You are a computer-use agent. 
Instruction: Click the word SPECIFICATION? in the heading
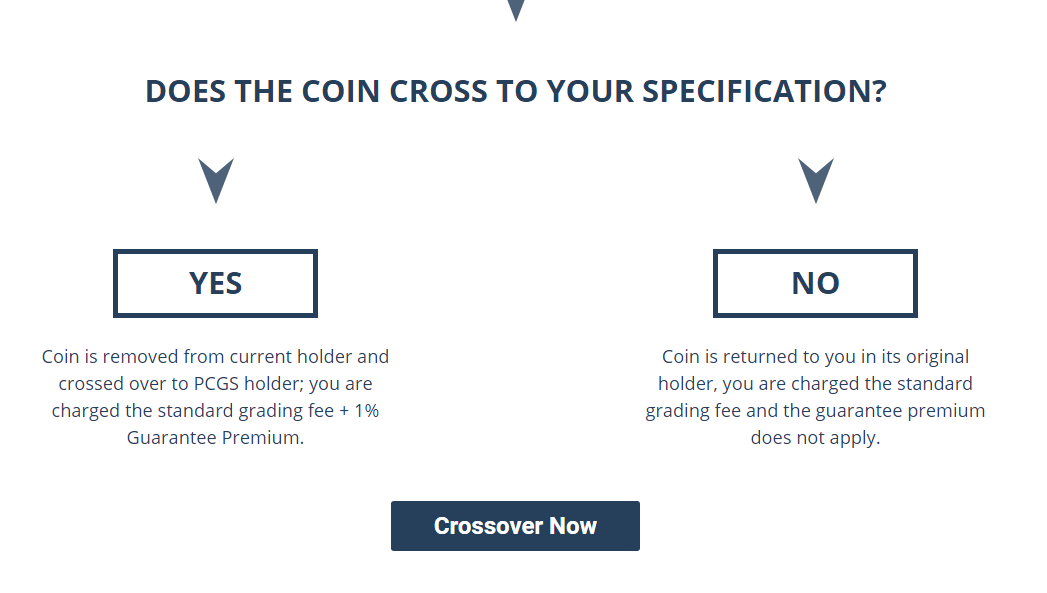click(765, 91)
